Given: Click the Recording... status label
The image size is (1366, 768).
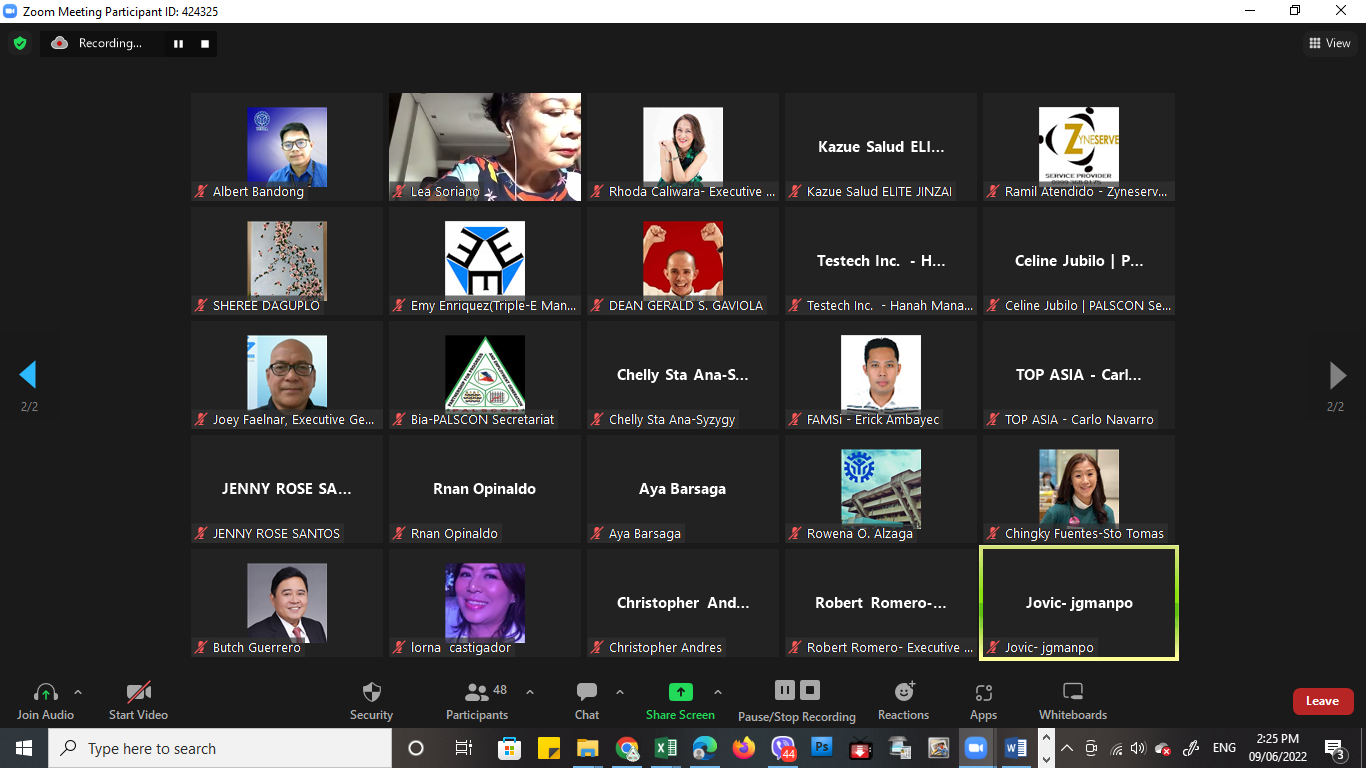Looking at the screenshot, I should (x=110, y=43).
